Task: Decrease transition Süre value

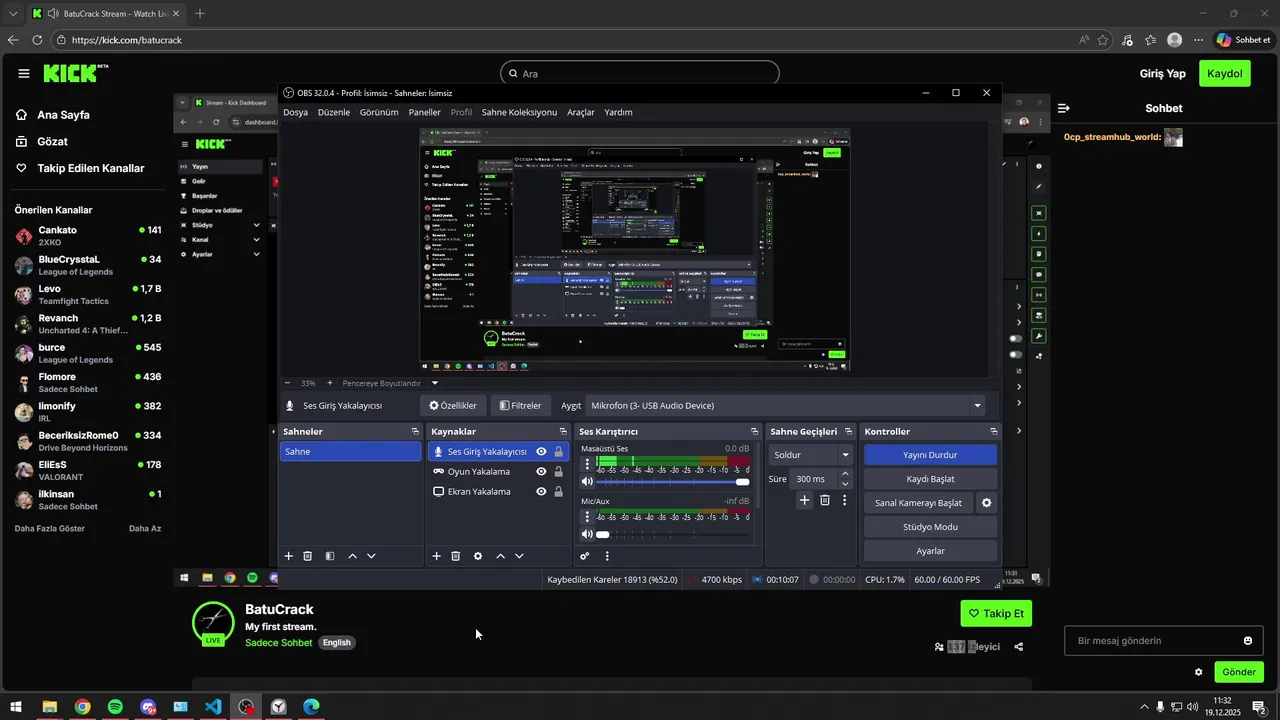Action: pos(845,484)
